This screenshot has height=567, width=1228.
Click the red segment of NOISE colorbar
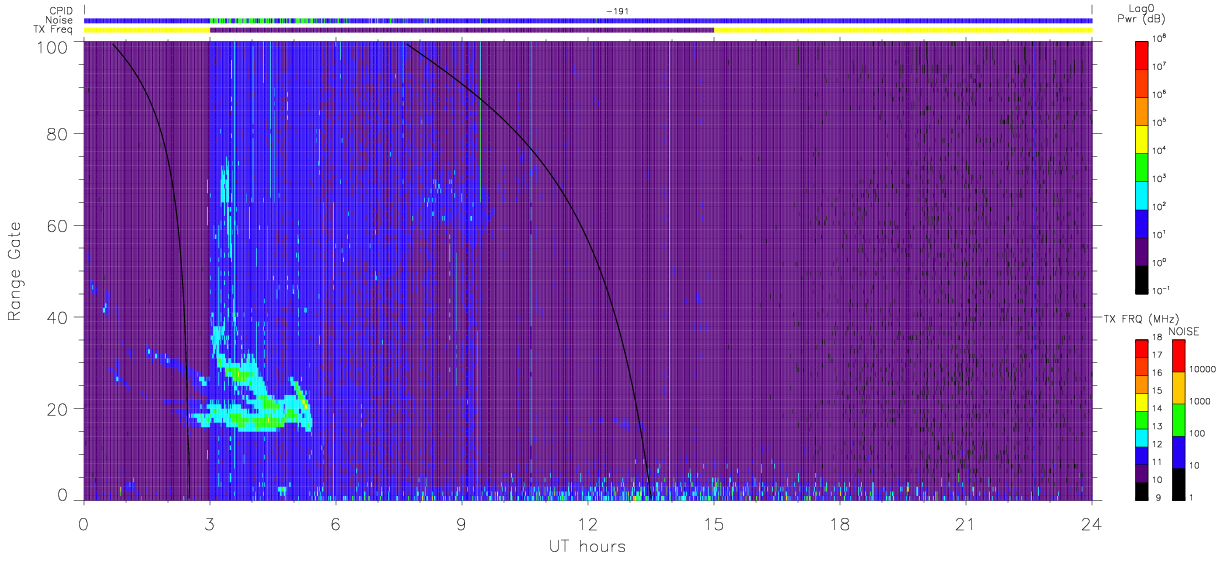pos(1178,355)
